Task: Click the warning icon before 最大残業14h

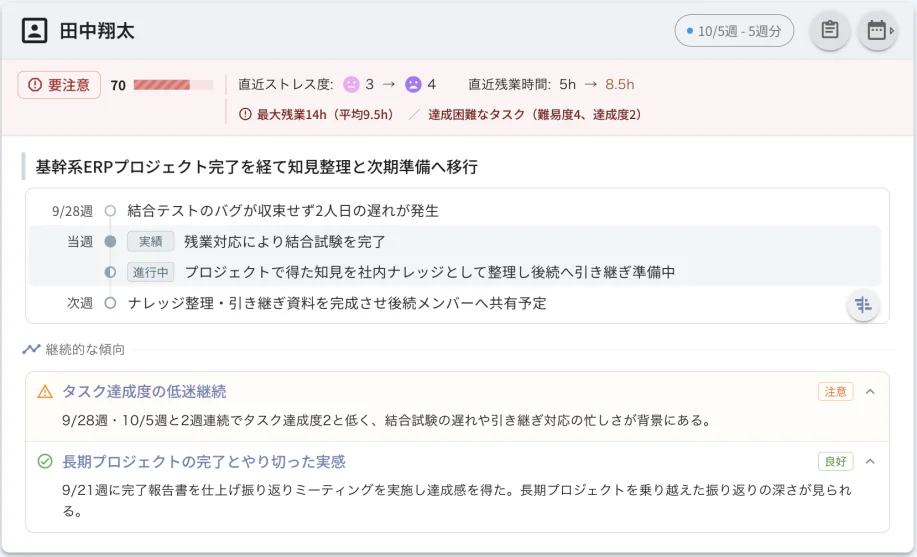Action: 245,115
